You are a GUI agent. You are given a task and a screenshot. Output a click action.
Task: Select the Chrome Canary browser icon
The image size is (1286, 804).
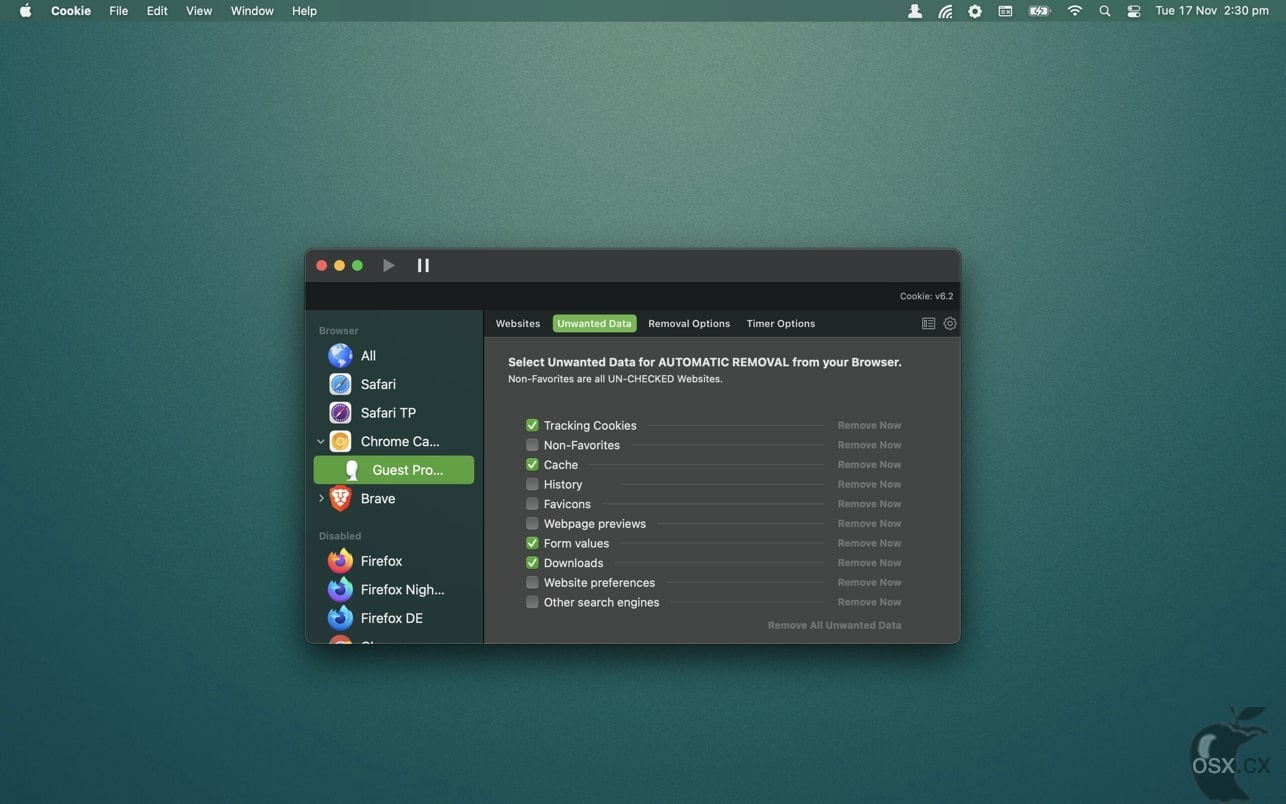[340, 441]
